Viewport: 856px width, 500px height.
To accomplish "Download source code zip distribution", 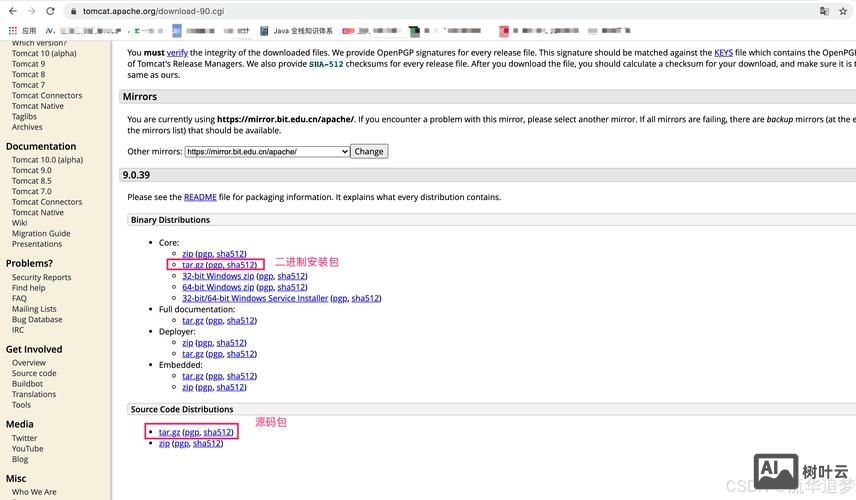I will (164, 443).
